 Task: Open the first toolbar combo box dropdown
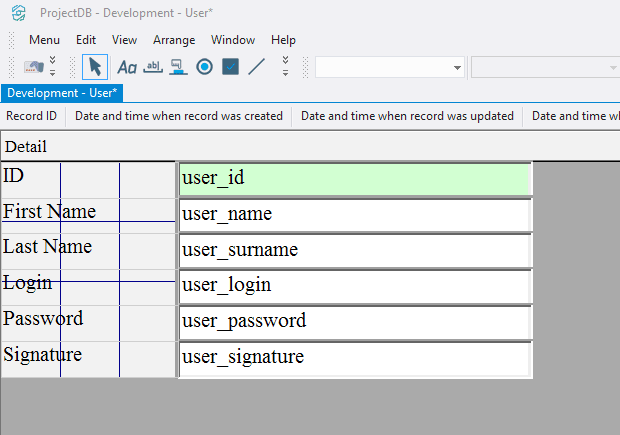click(457, 68)
